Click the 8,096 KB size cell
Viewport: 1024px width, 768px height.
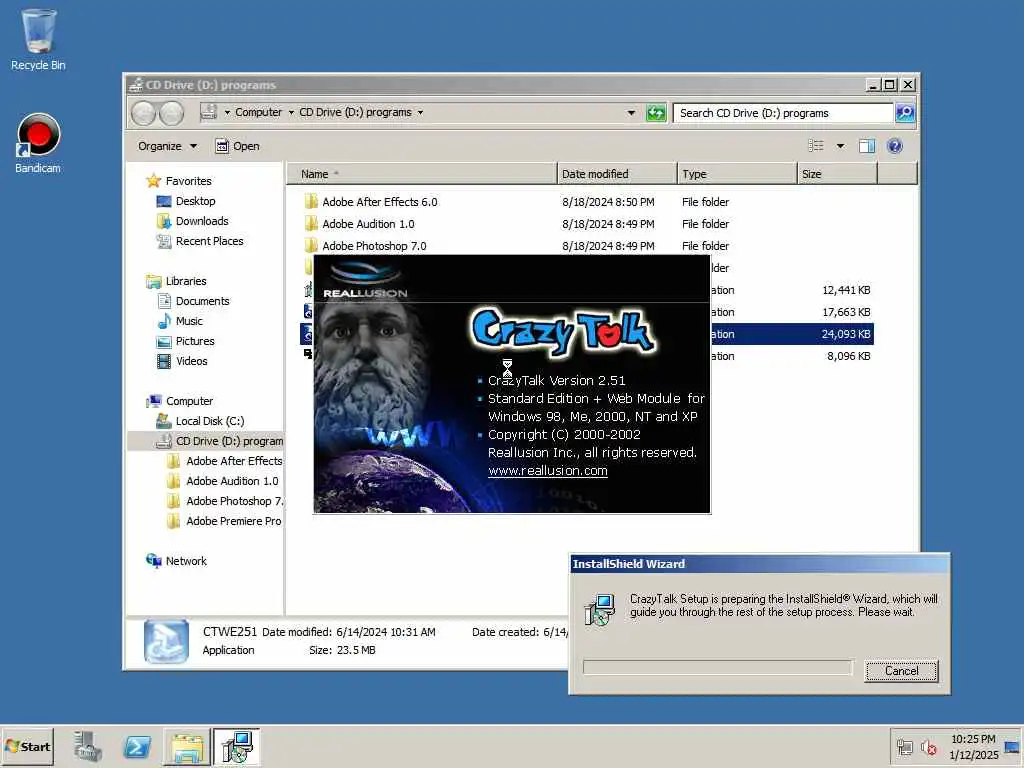[x=849, y=357]
